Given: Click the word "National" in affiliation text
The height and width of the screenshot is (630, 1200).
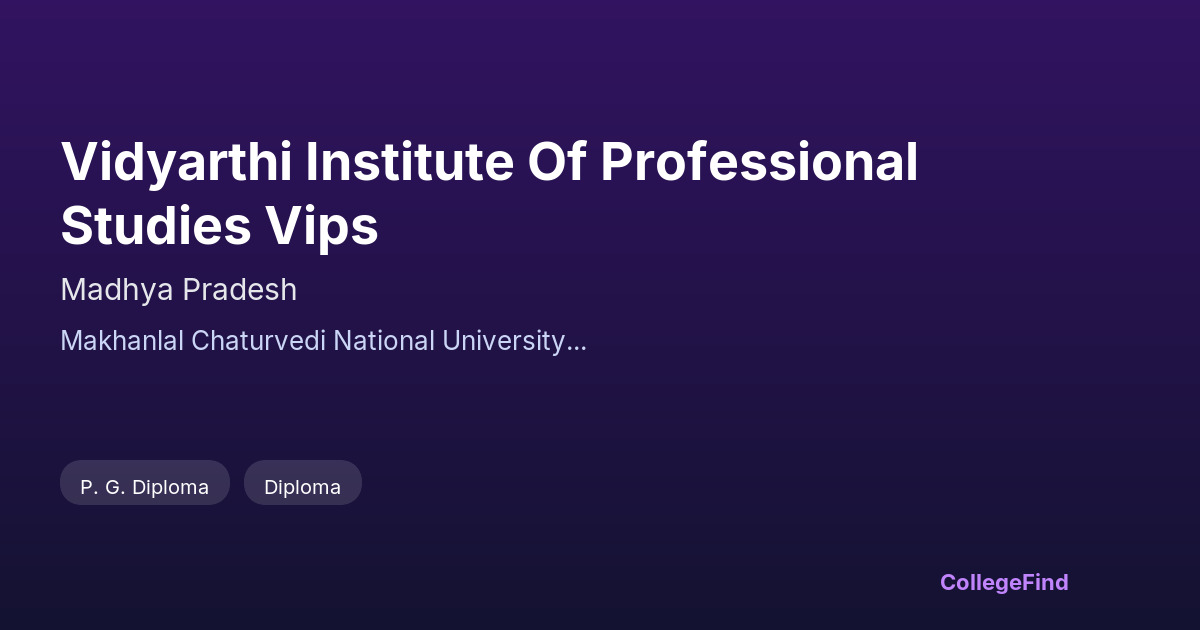Looking at the screenshot, I should (x=383, y=341).
